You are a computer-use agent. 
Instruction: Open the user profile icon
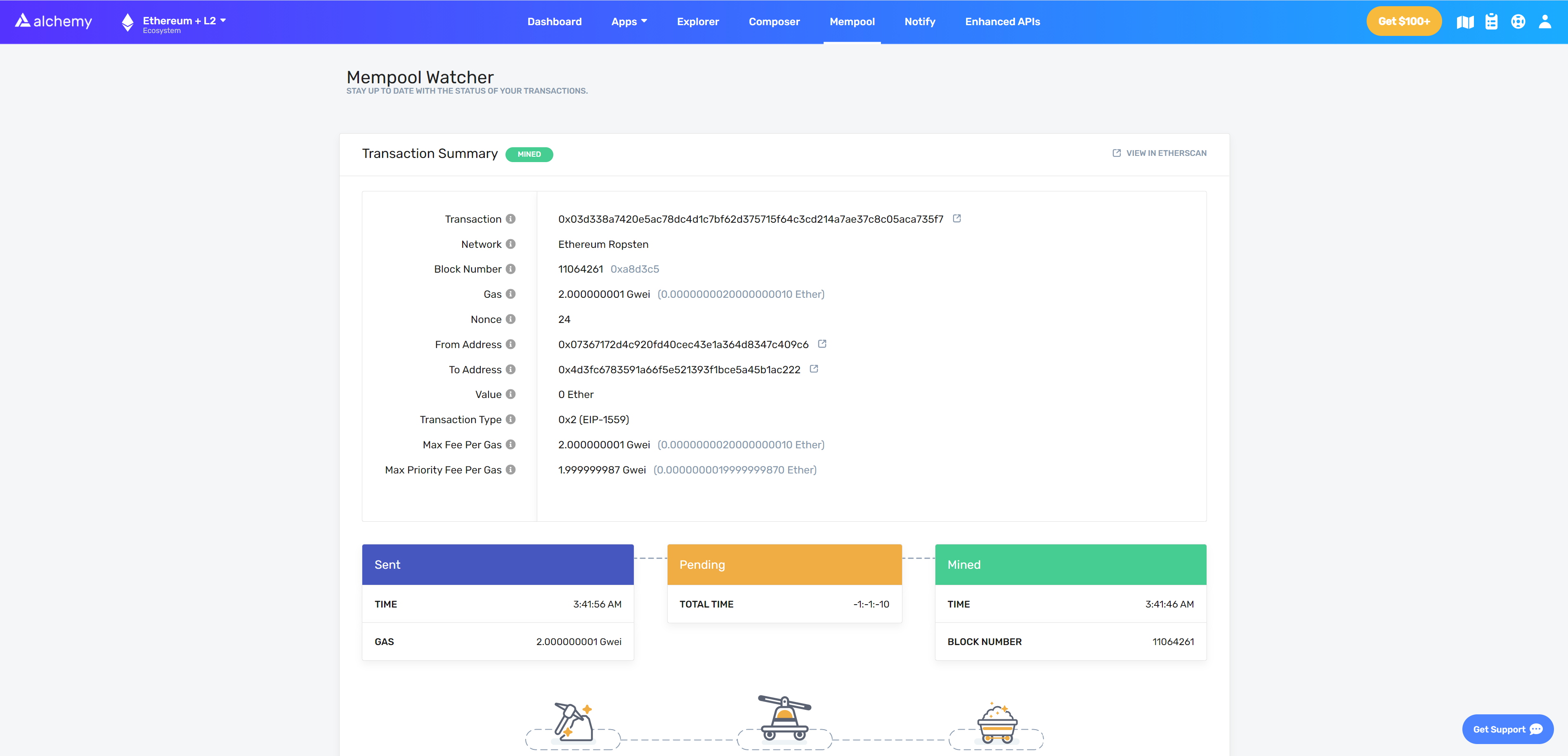(x=1545, y=22)
